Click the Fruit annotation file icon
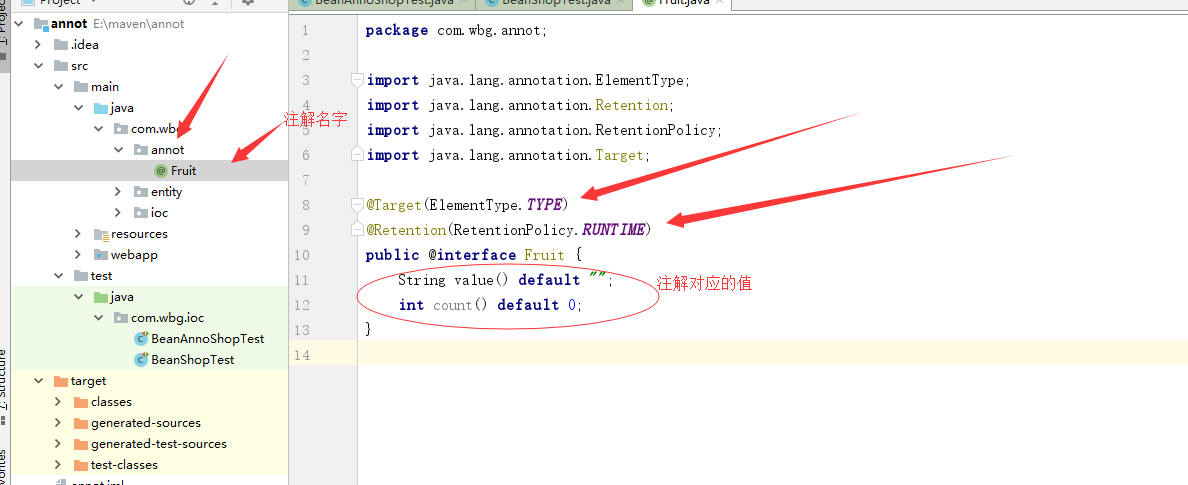 pos(160,171)
